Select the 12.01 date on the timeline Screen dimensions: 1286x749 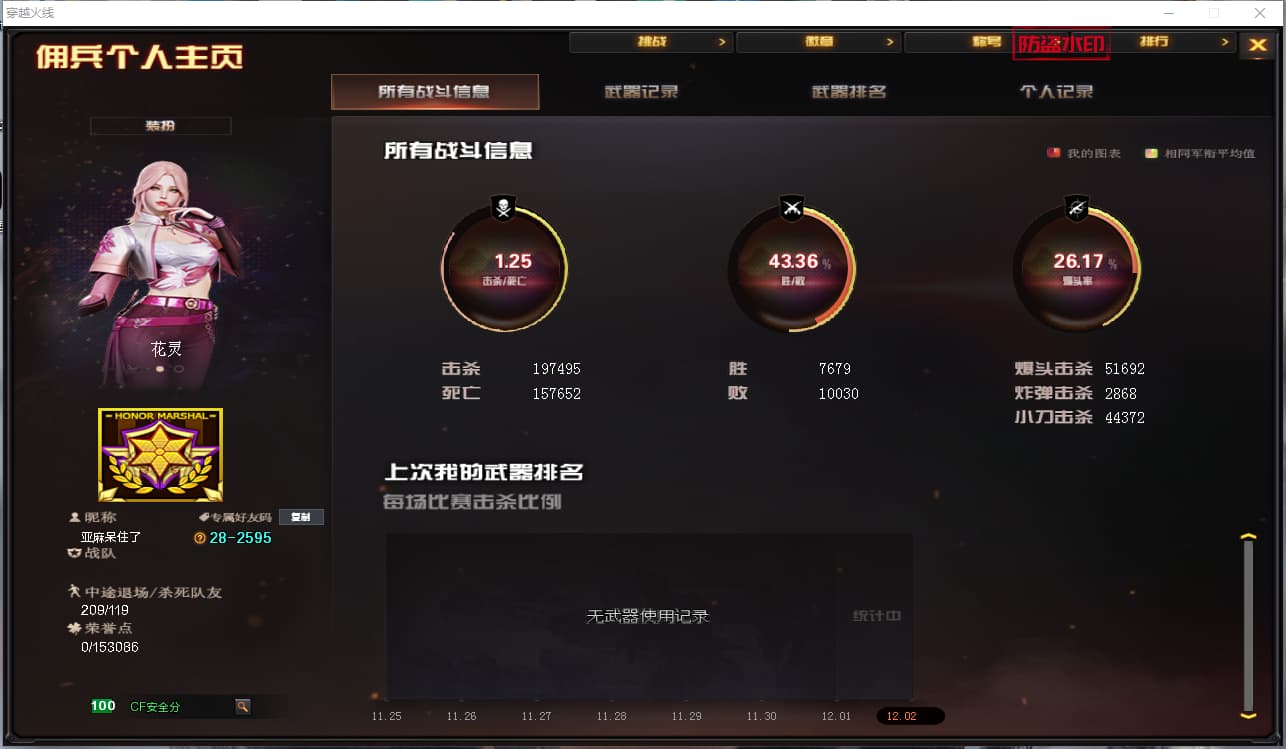(x=836, y=716)
